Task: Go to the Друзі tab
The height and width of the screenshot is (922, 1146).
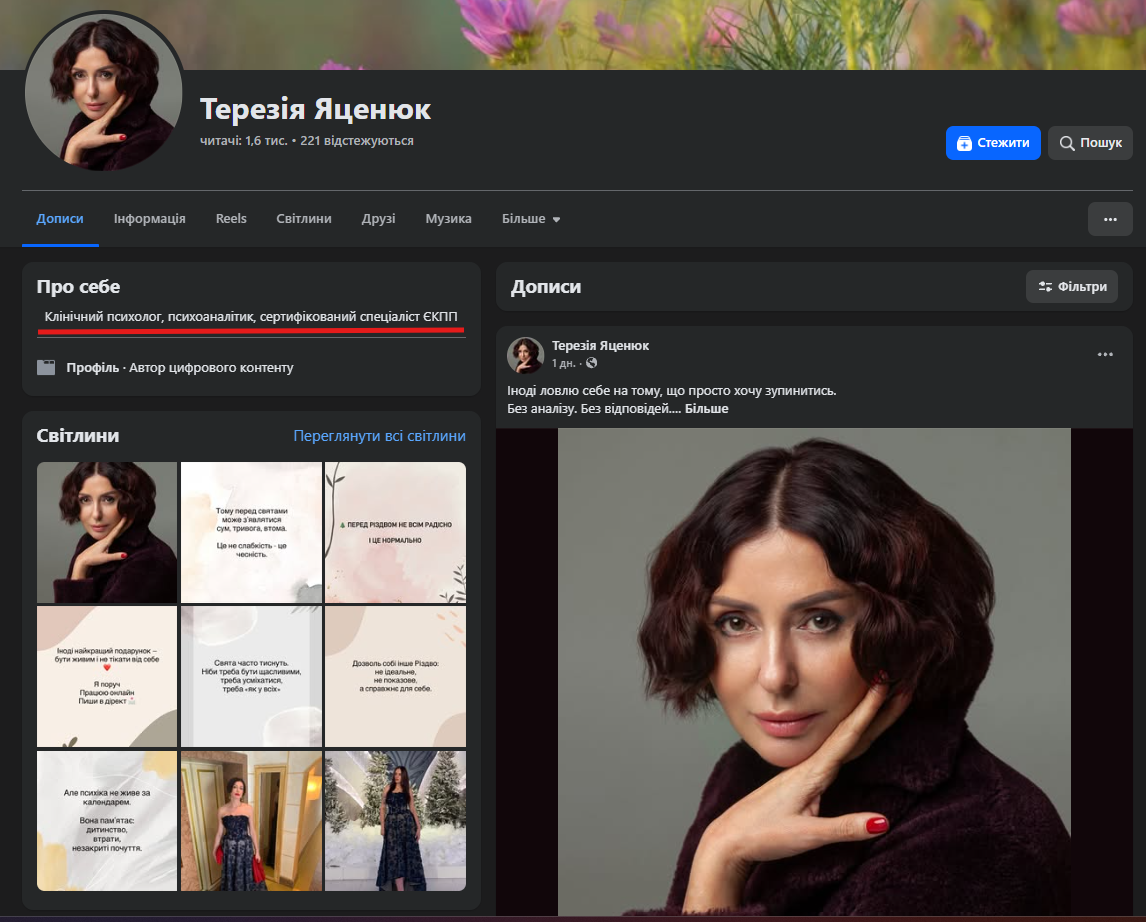Action: (378, 219)
